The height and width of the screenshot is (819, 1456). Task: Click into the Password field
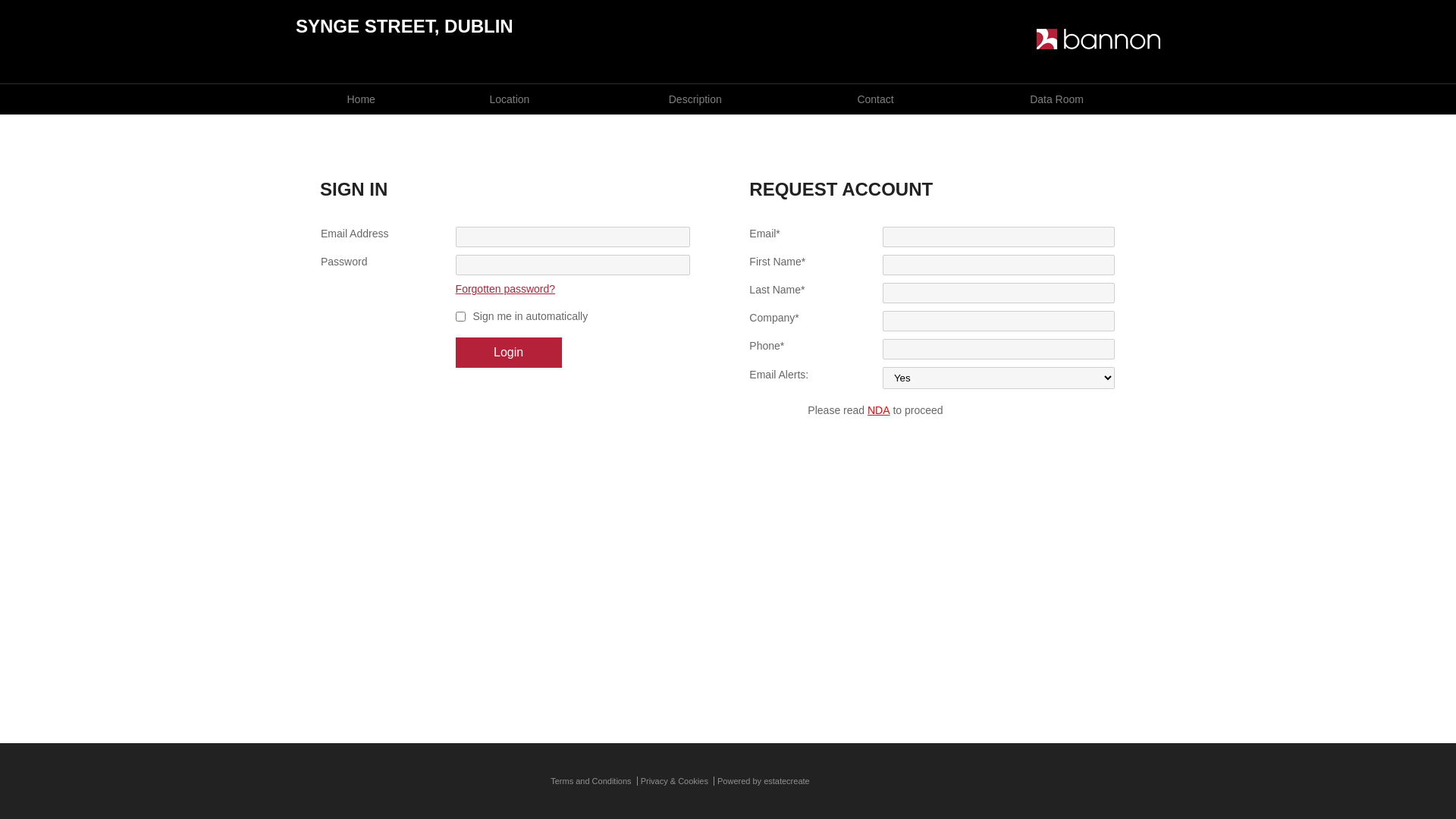coord(573,265)
